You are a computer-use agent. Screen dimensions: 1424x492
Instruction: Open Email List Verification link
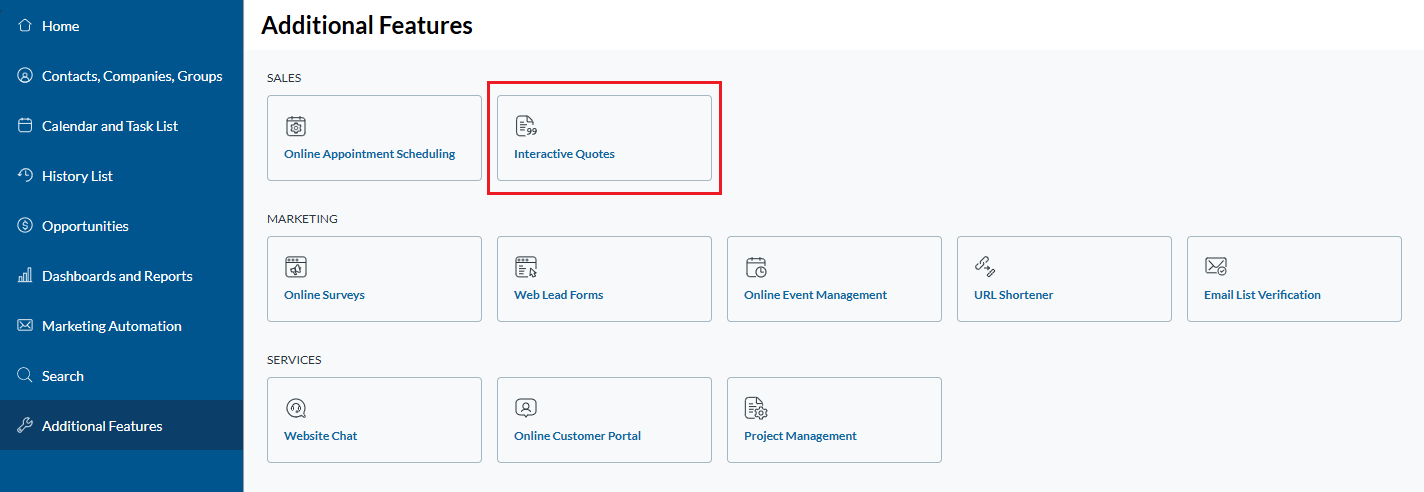point(1262,295)
